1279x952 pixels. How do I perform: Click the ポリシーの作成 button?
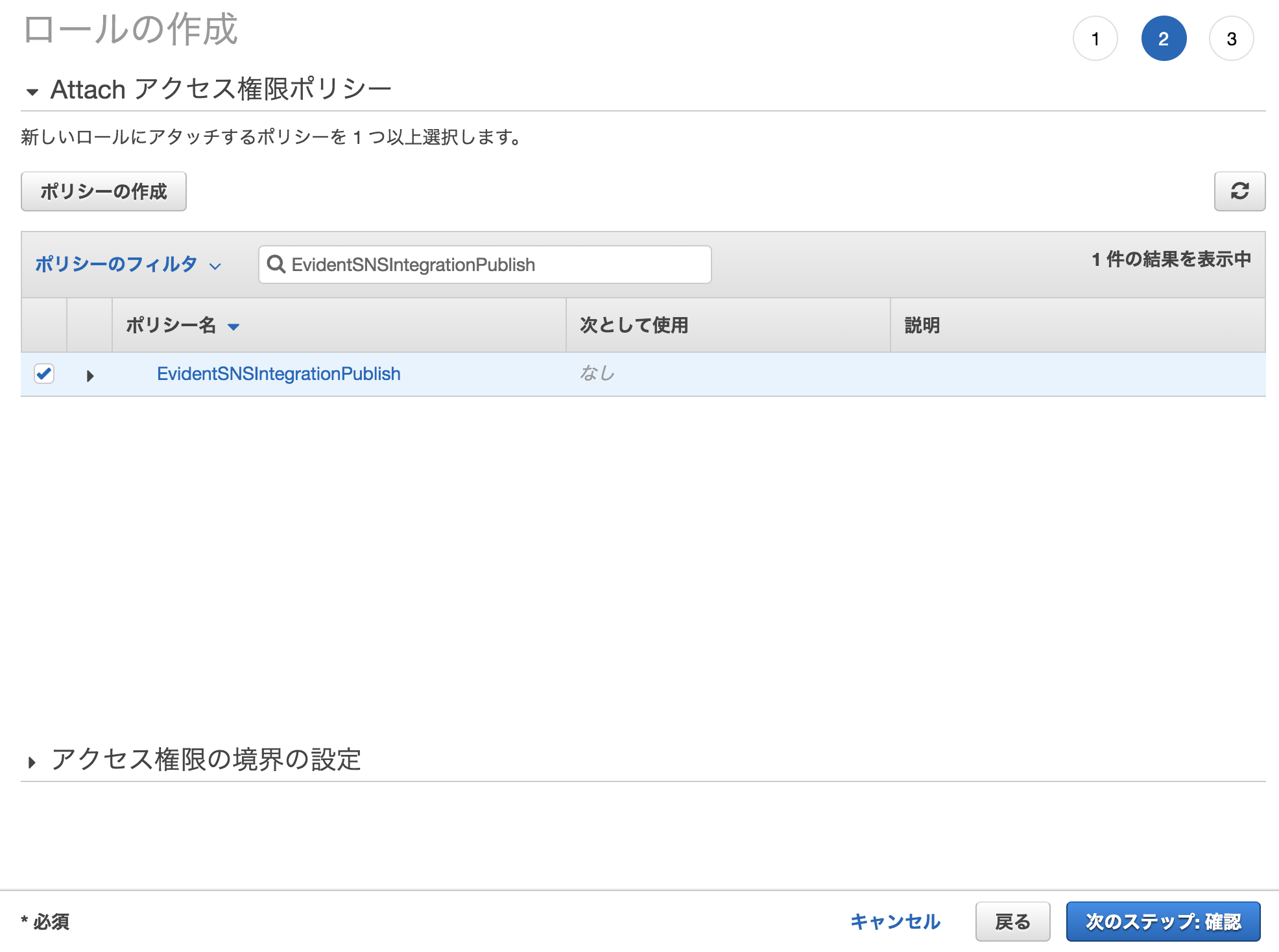[103, 191]
